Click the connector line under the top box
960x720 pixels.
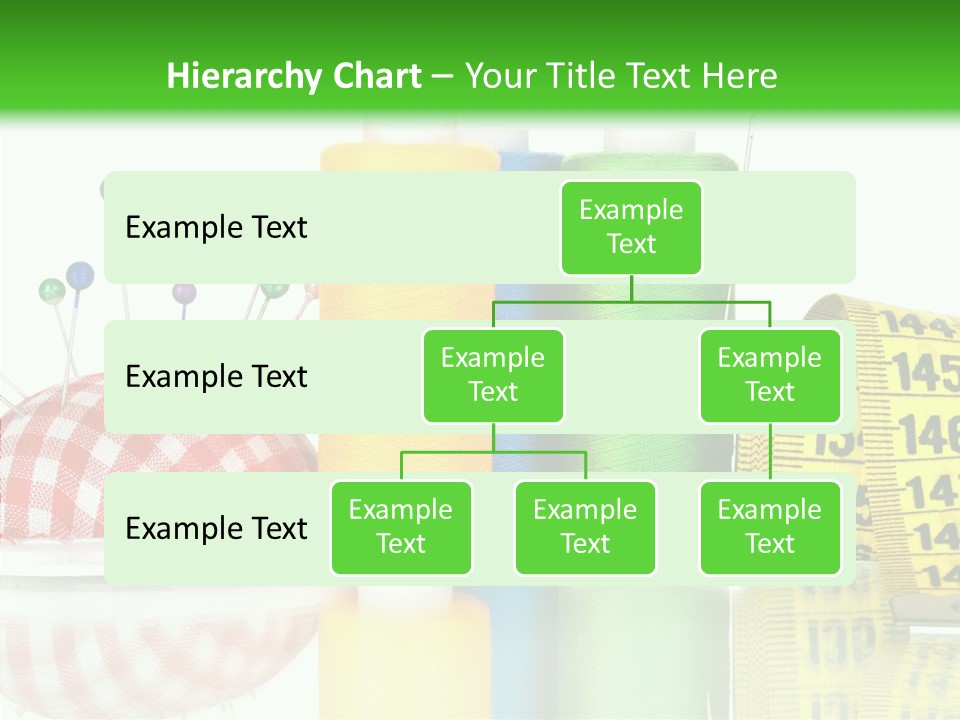tap(631, 288)
